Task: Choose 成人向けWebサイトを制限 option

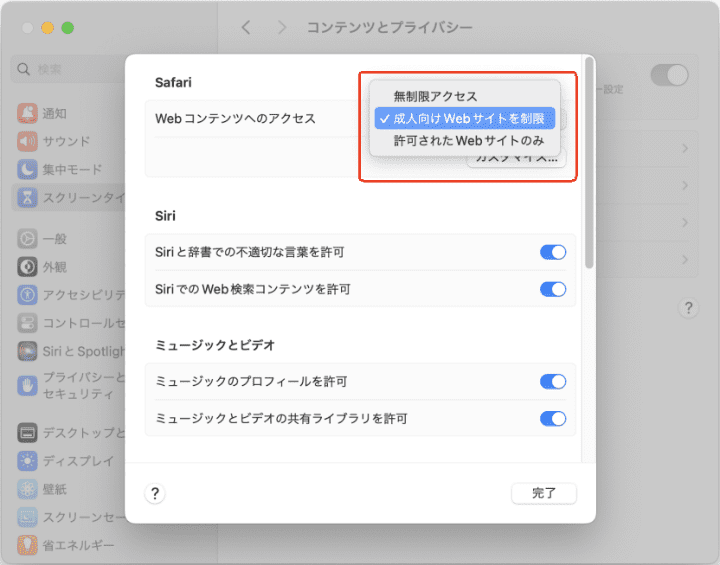Action: click(x=465, y=119)
